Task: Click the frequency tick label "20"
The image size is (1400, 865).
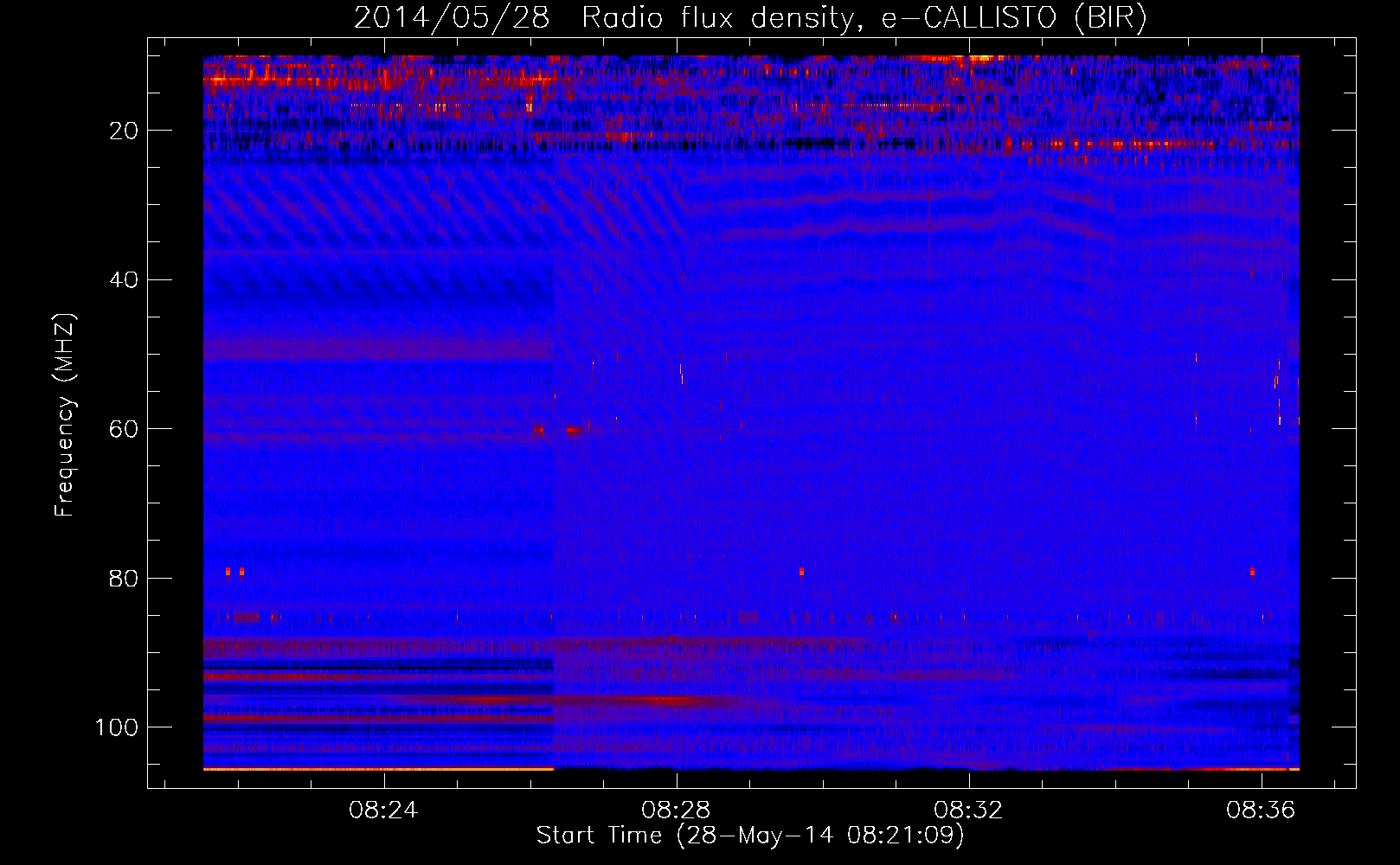Action: point(124,131)
